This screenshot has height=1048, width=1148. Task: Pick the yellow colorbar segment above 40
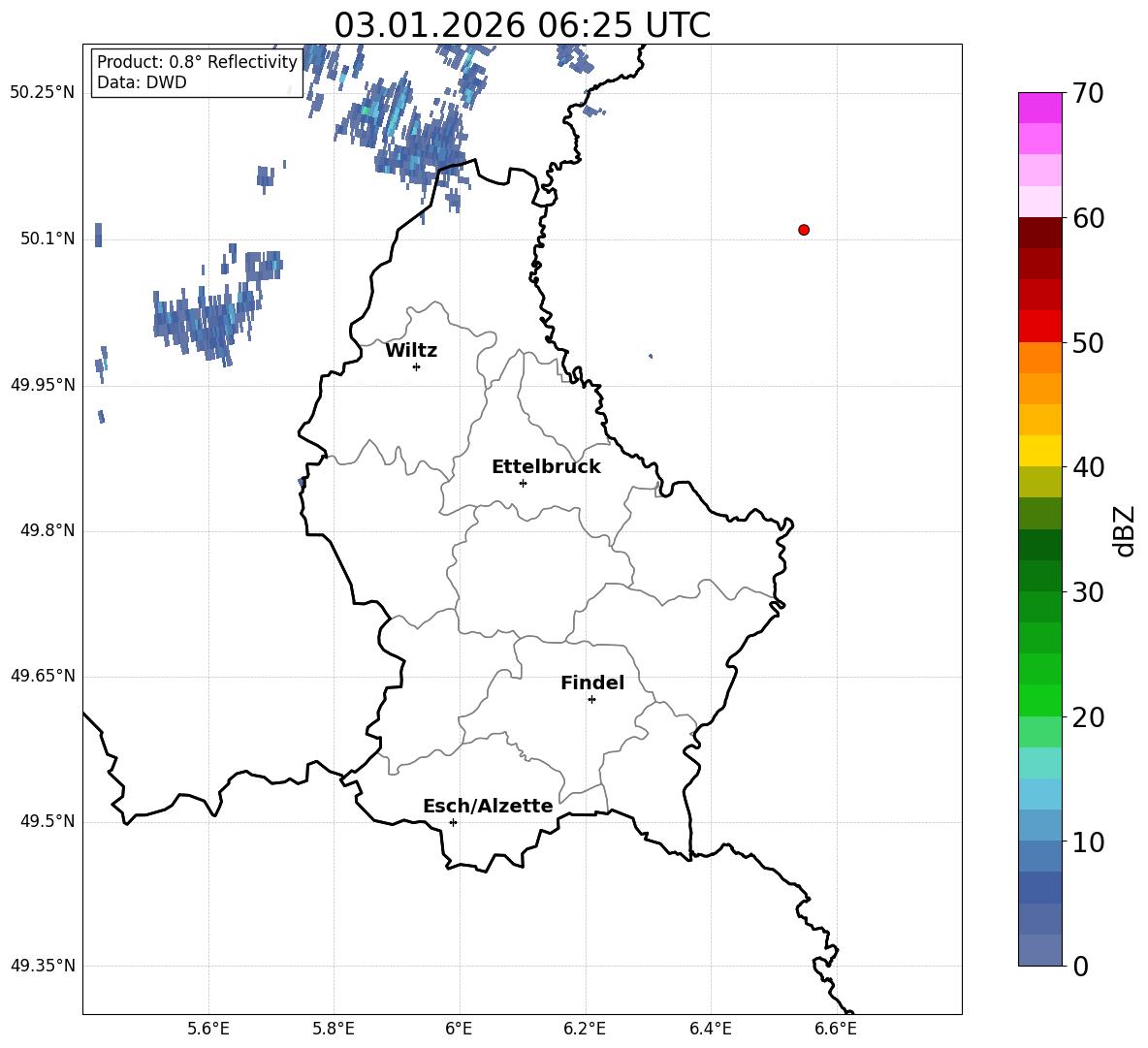click(1040, 451)
